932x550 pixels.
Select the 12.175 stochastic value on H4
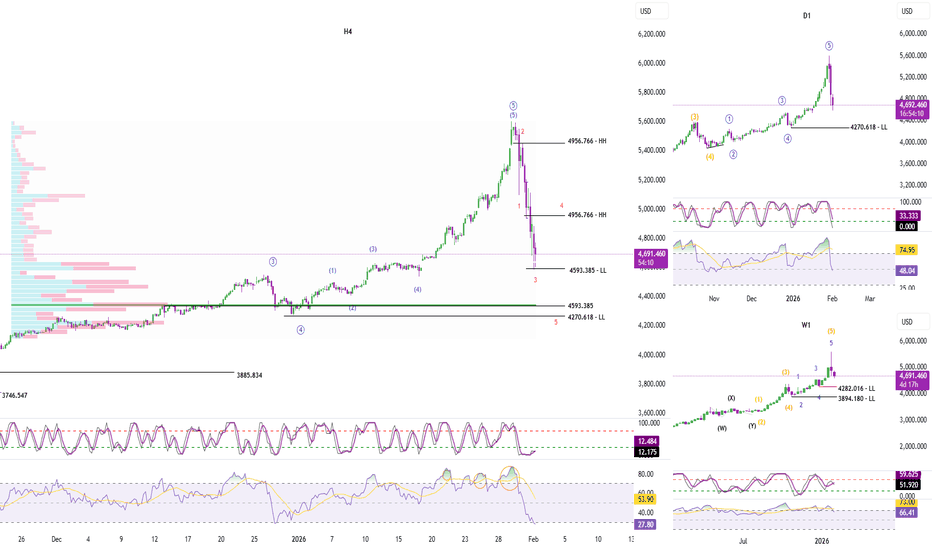point(646,452)
